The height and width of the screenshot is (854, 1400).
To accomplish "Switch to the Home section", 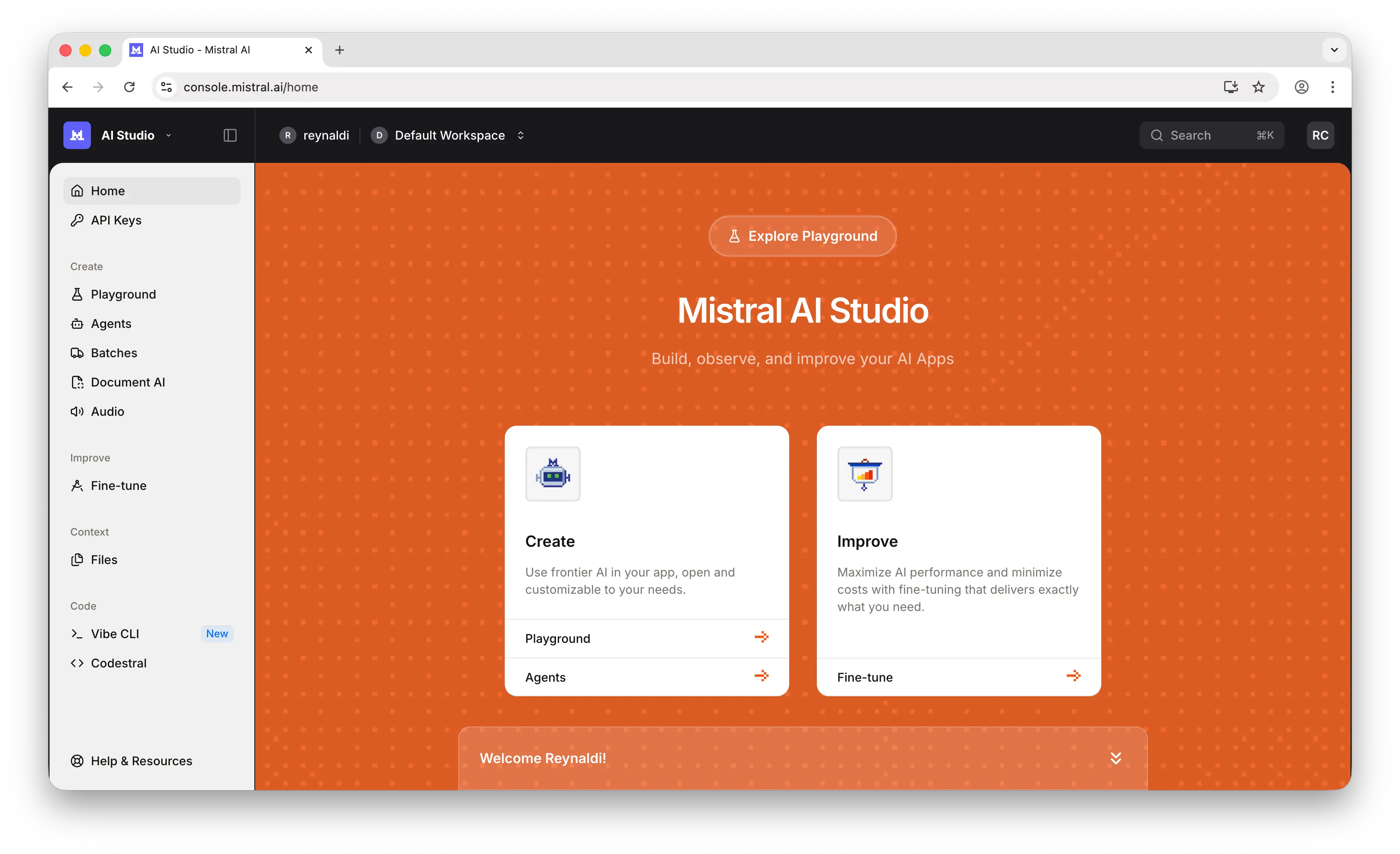I will coord(108,191).
